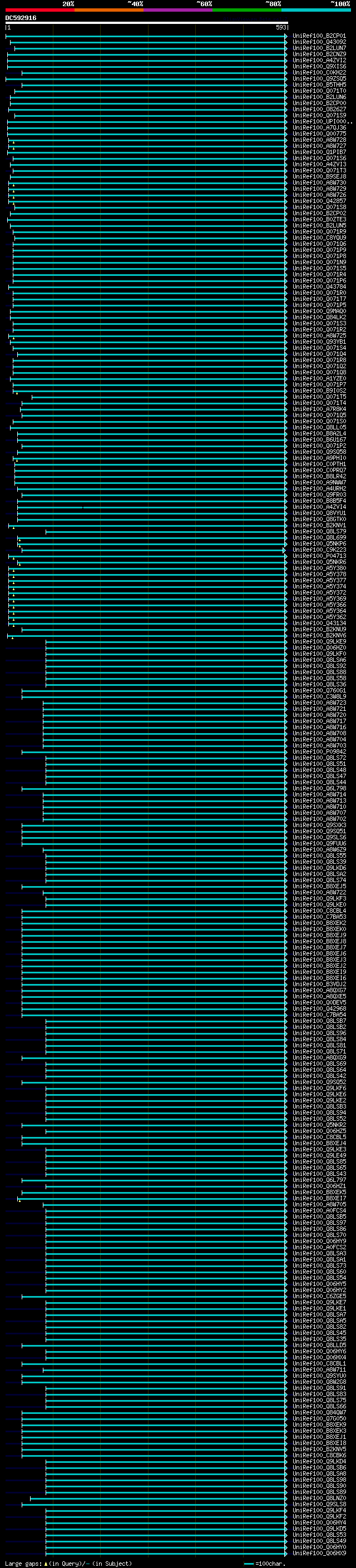This screenshot has height=1568, width=356.
Task: Select hit UniRef100_B2LUN7
Action: [319, 48]
